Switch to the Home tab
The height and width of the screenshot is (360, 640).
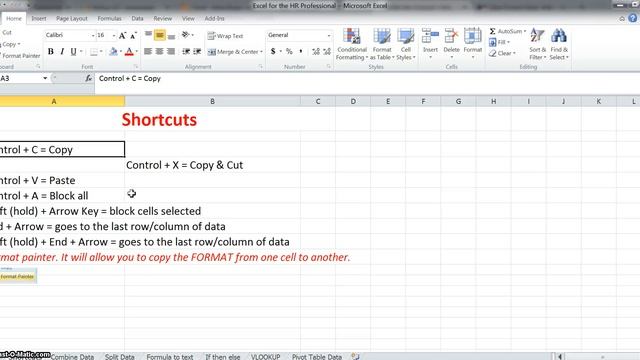click(13, 19)
